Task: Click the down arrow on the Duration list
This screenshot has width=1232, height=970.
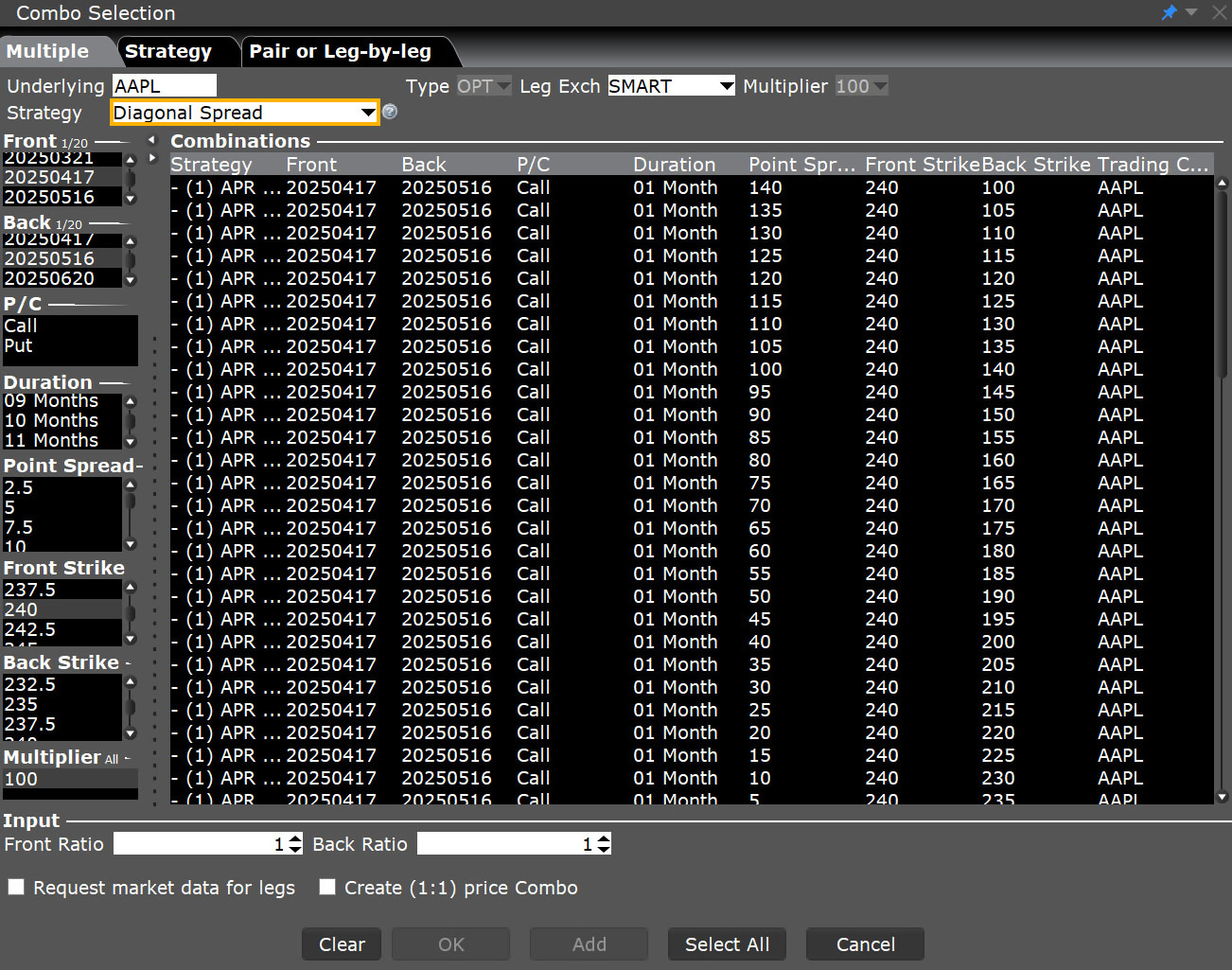Action: (130, 440)
